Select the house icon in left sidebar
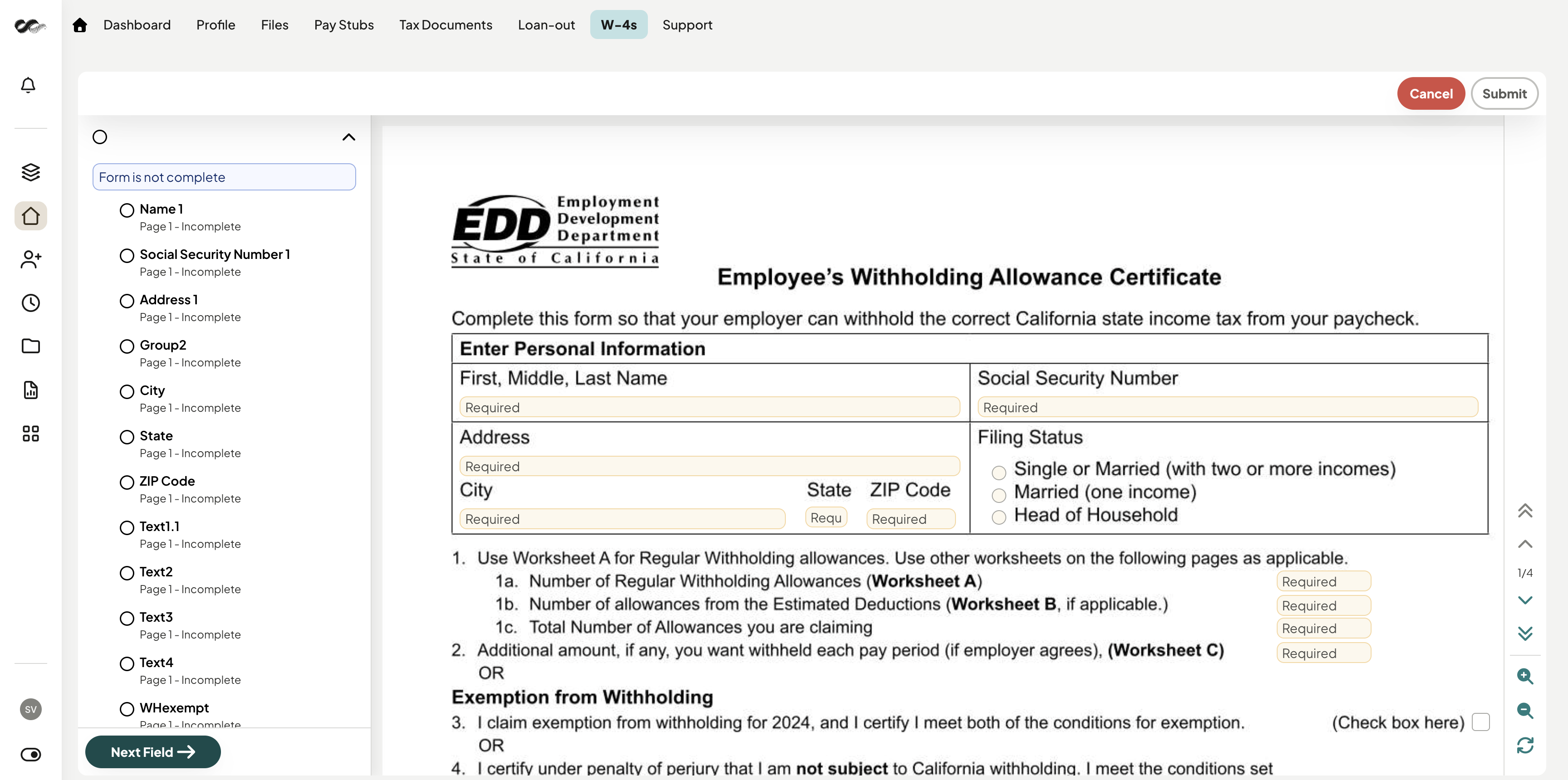 point(31,216)
